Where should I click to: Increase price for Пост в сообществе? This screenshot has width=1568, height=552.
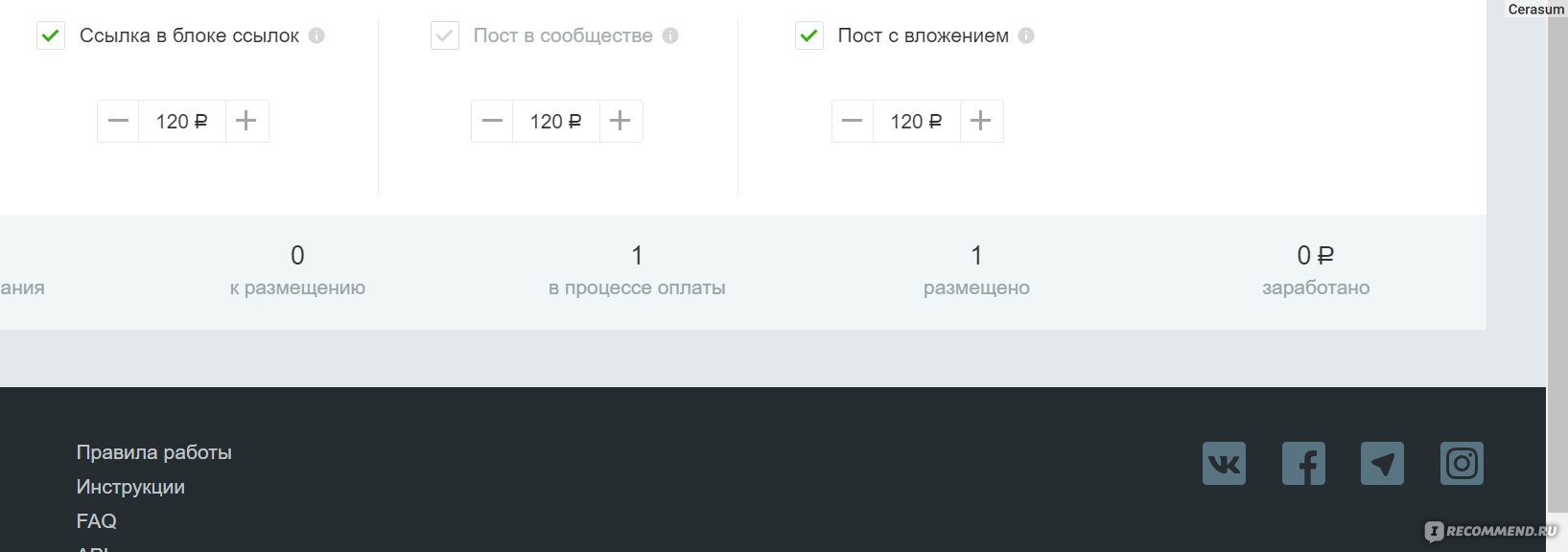[x=620, y=121]
